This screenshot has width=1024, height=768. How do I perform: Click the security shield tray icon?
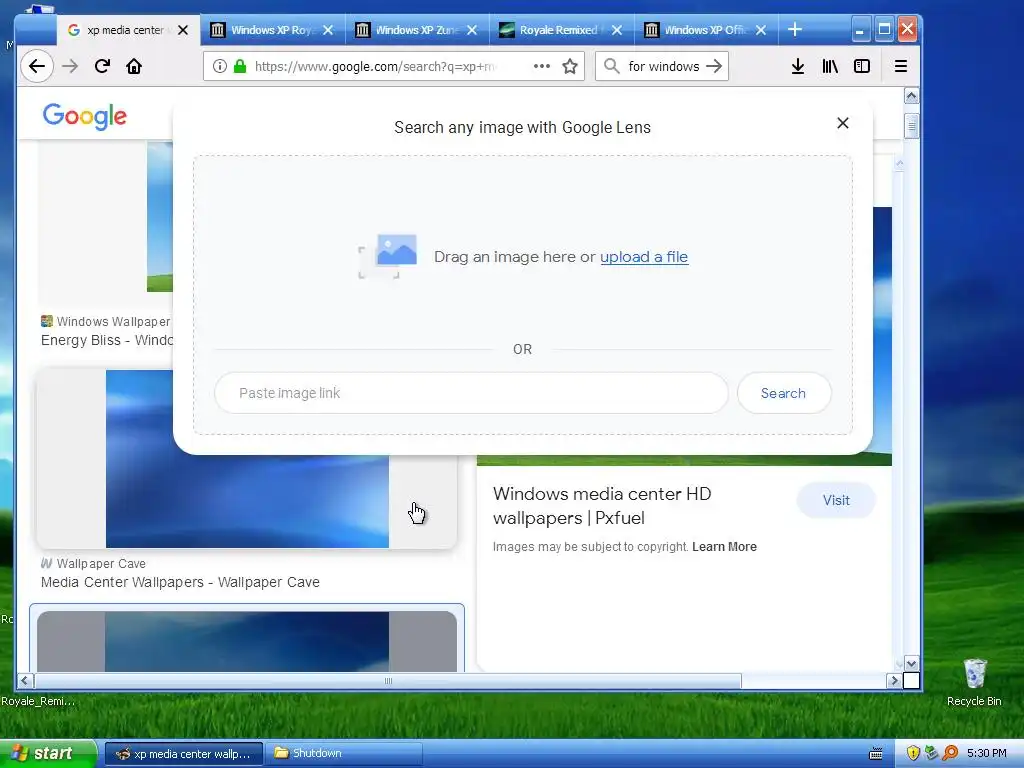point(913,754)
